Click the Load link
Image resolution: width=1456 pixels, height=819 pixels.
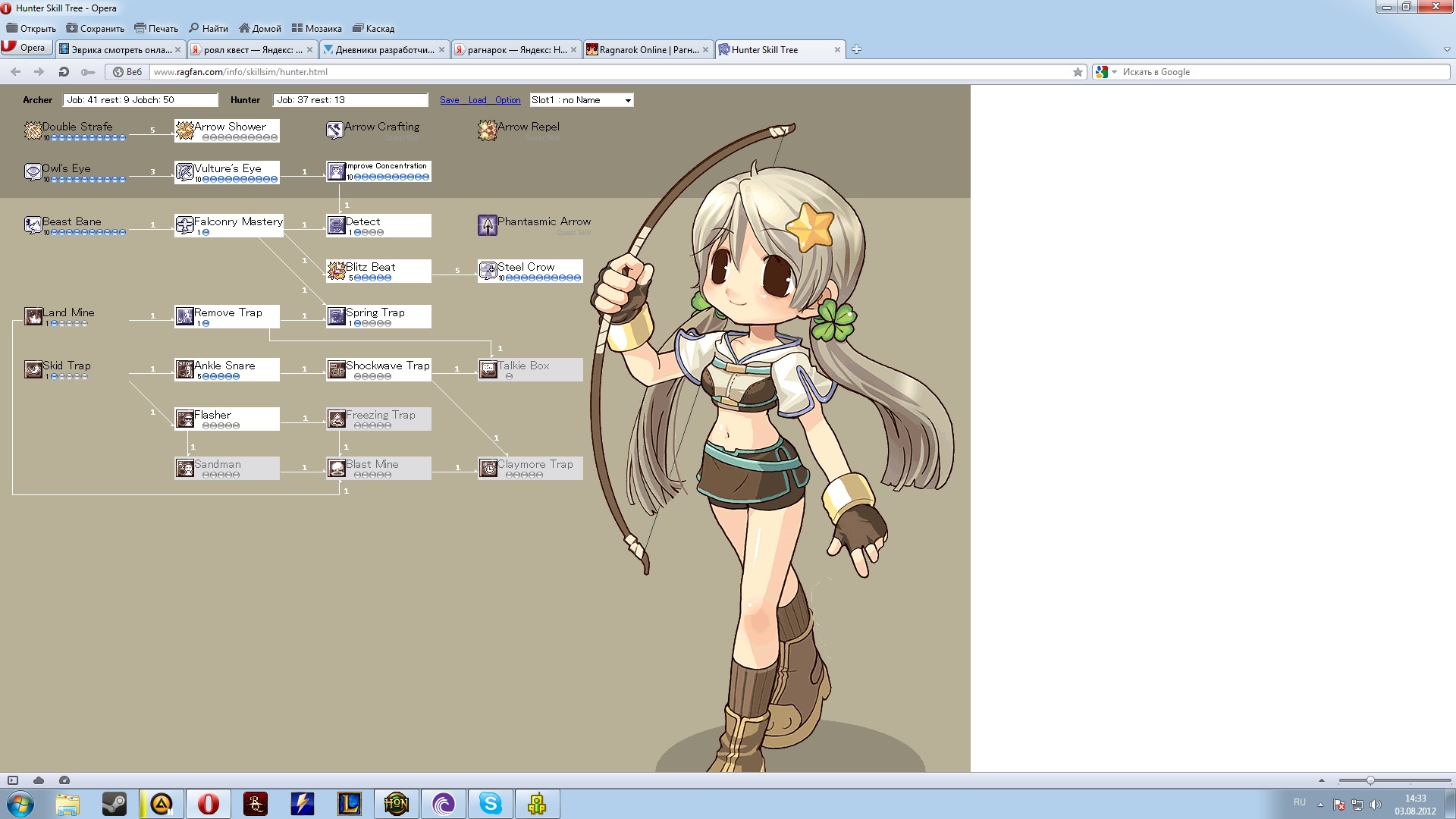click(x=477, y=100)
